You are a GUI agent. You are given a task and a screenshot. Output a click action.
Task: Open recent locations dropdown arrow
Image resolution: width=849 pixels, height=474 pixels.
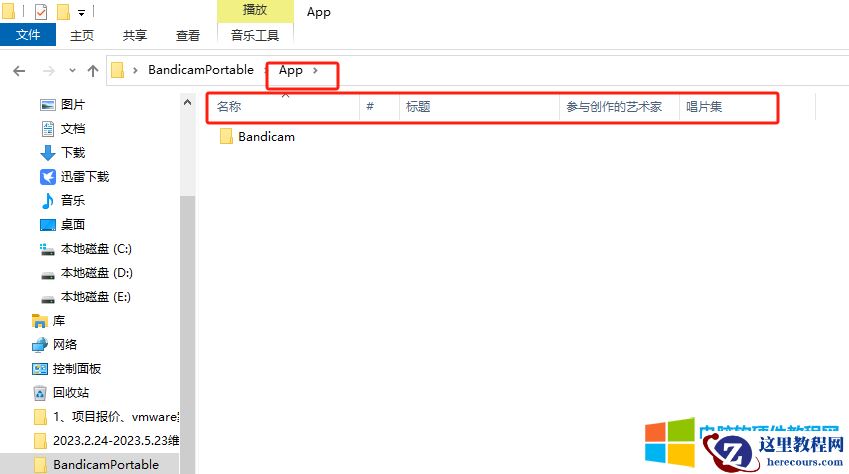(x=72, y=70)
